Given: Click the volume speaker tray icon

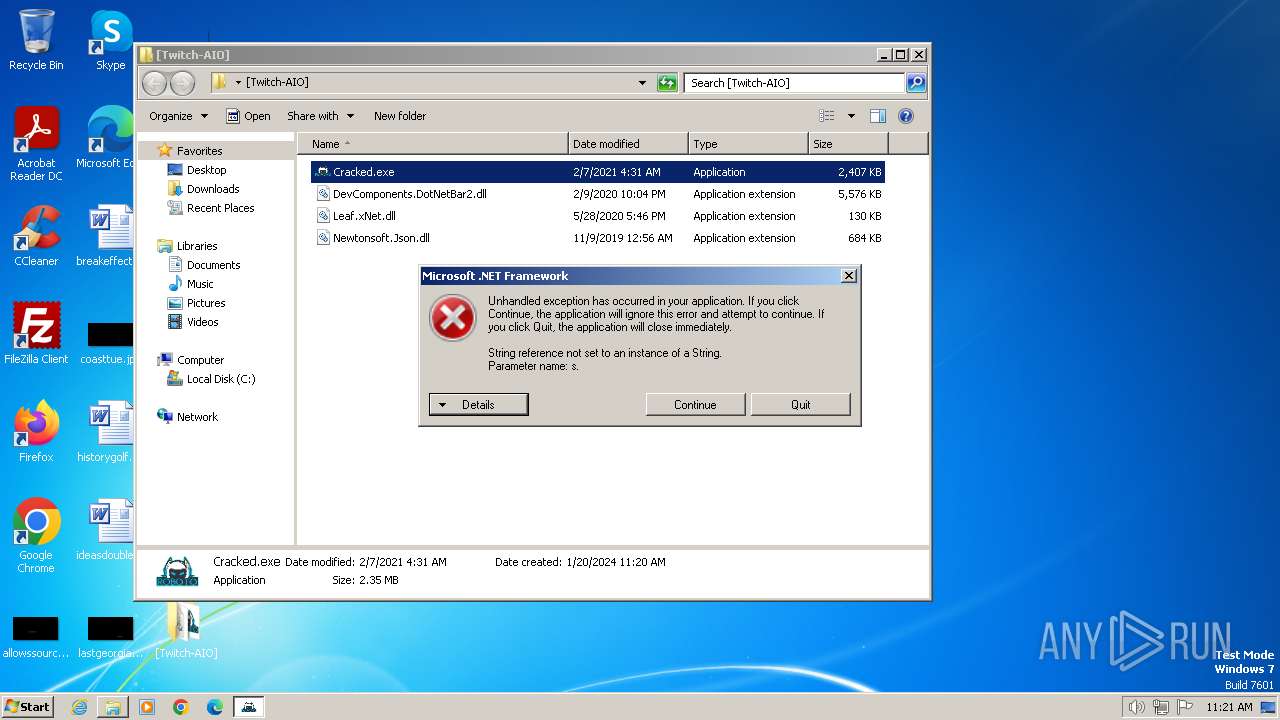Looking at the screenshot, I should [1136, 707].
